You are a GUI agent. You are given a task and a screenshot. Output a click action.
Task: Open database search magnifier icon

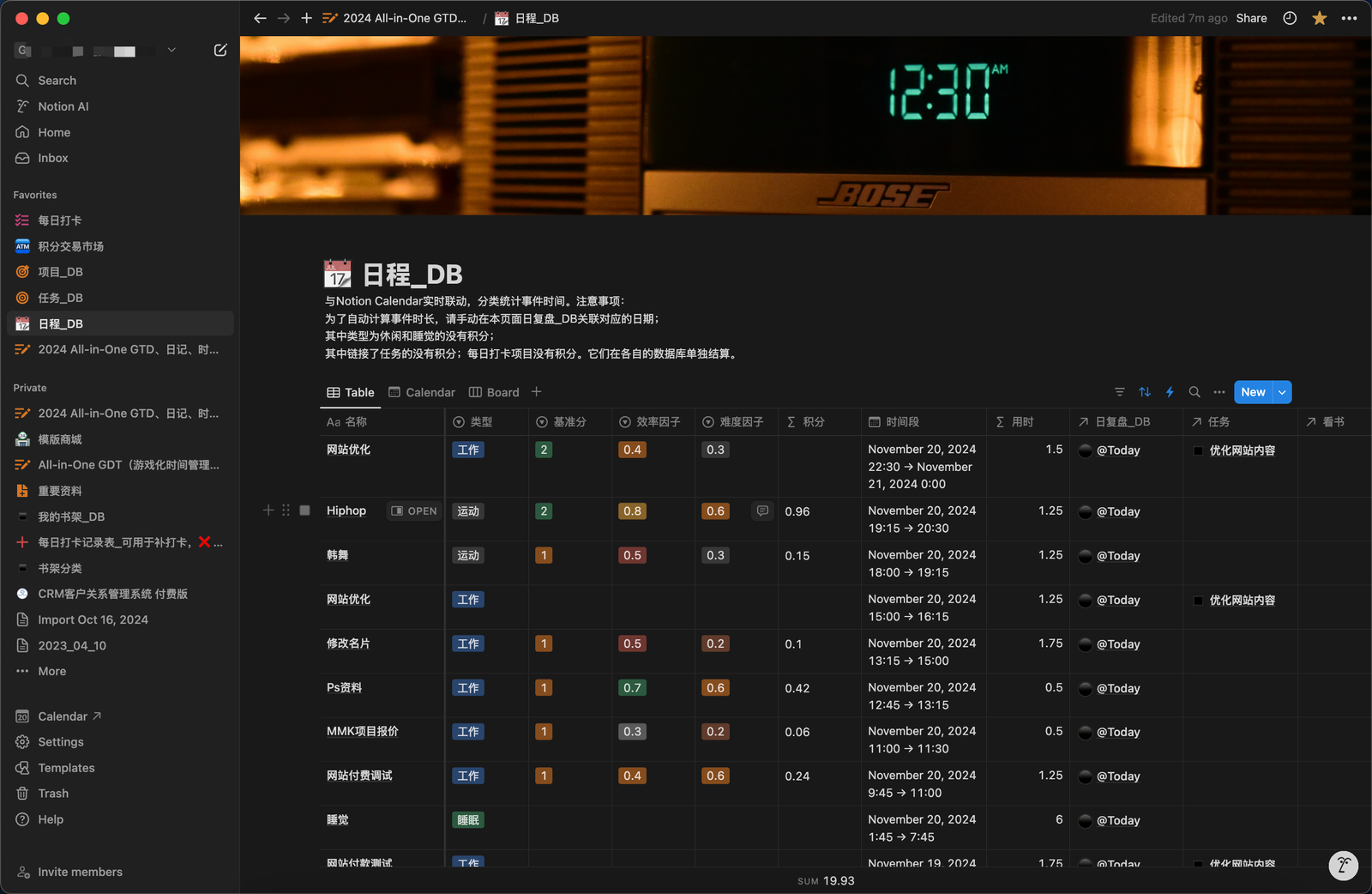1194,392
